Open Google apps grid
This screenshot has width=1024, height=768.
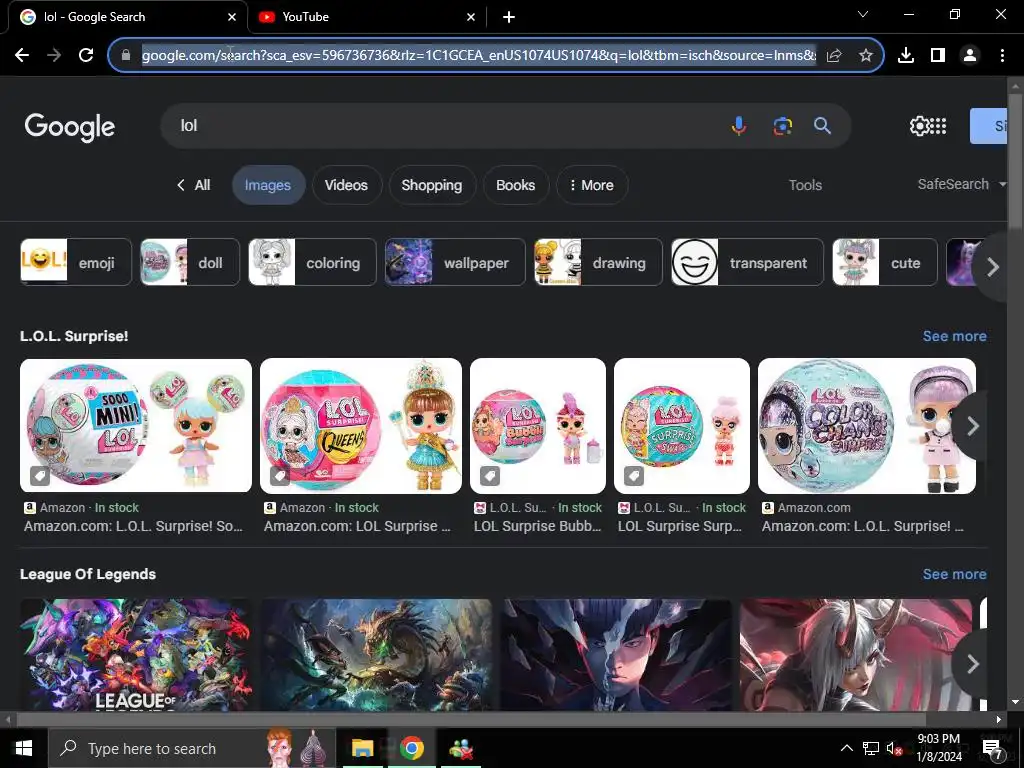click(938, 126)
